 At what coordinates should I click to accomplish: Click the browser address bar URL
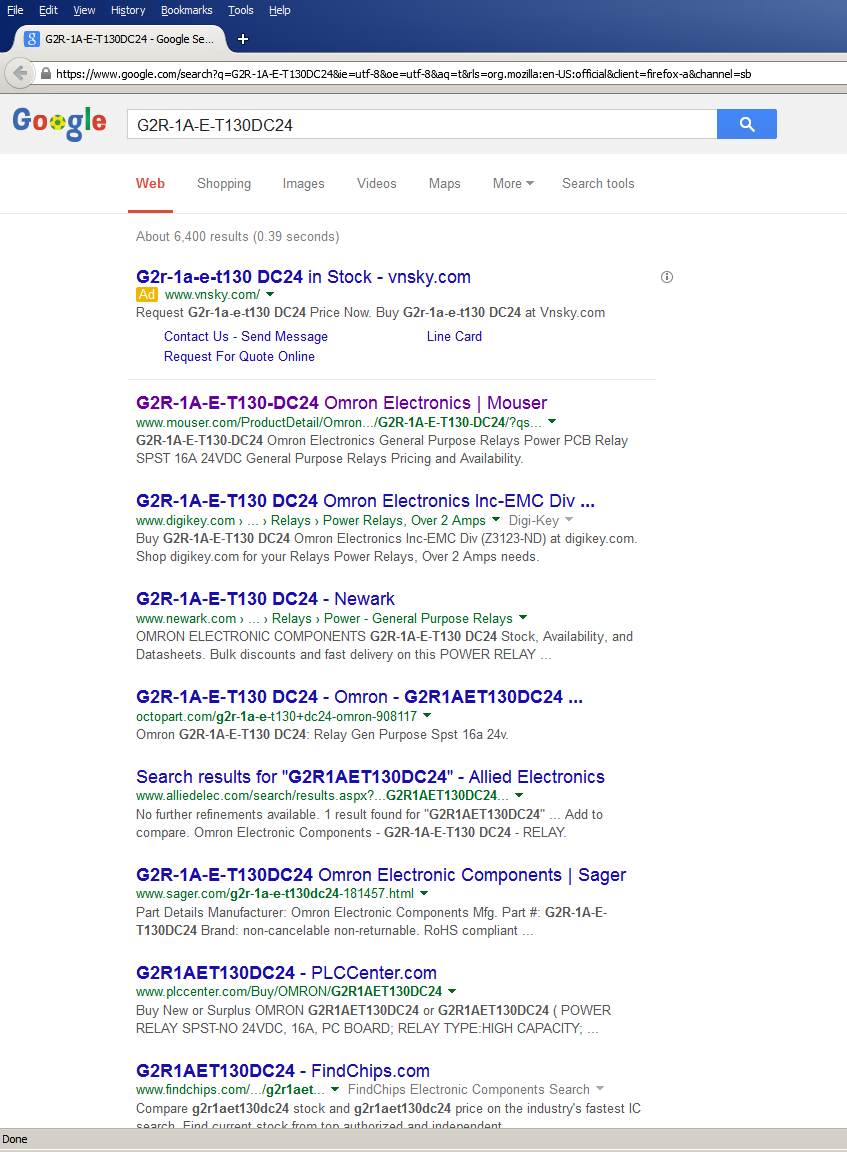403,73
